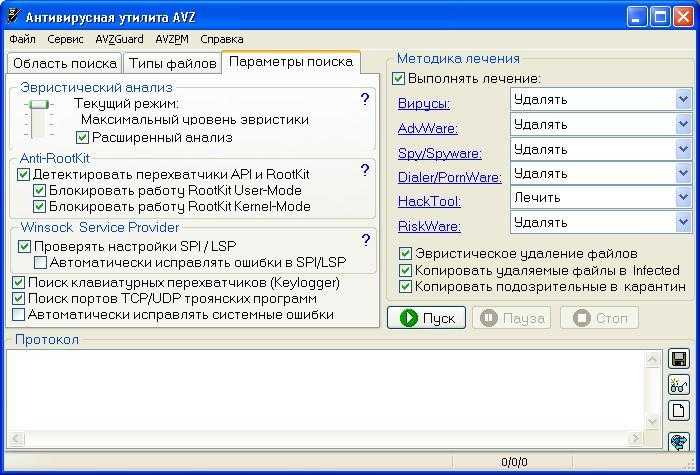The height and width of the screenshot is (475, 700).
Task: Open the AVZGuard menu
Action: coord(119,39)
